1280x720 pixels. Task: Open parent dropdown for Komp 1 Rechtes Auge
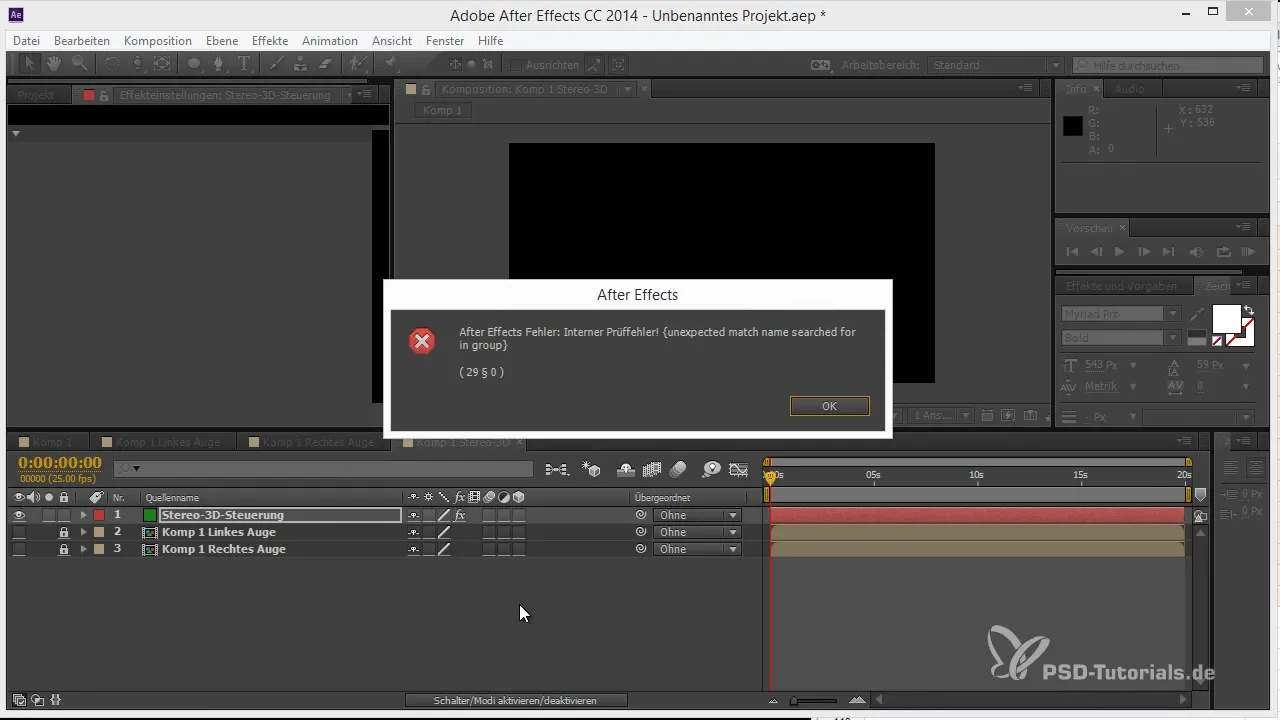tap(697, 550)
